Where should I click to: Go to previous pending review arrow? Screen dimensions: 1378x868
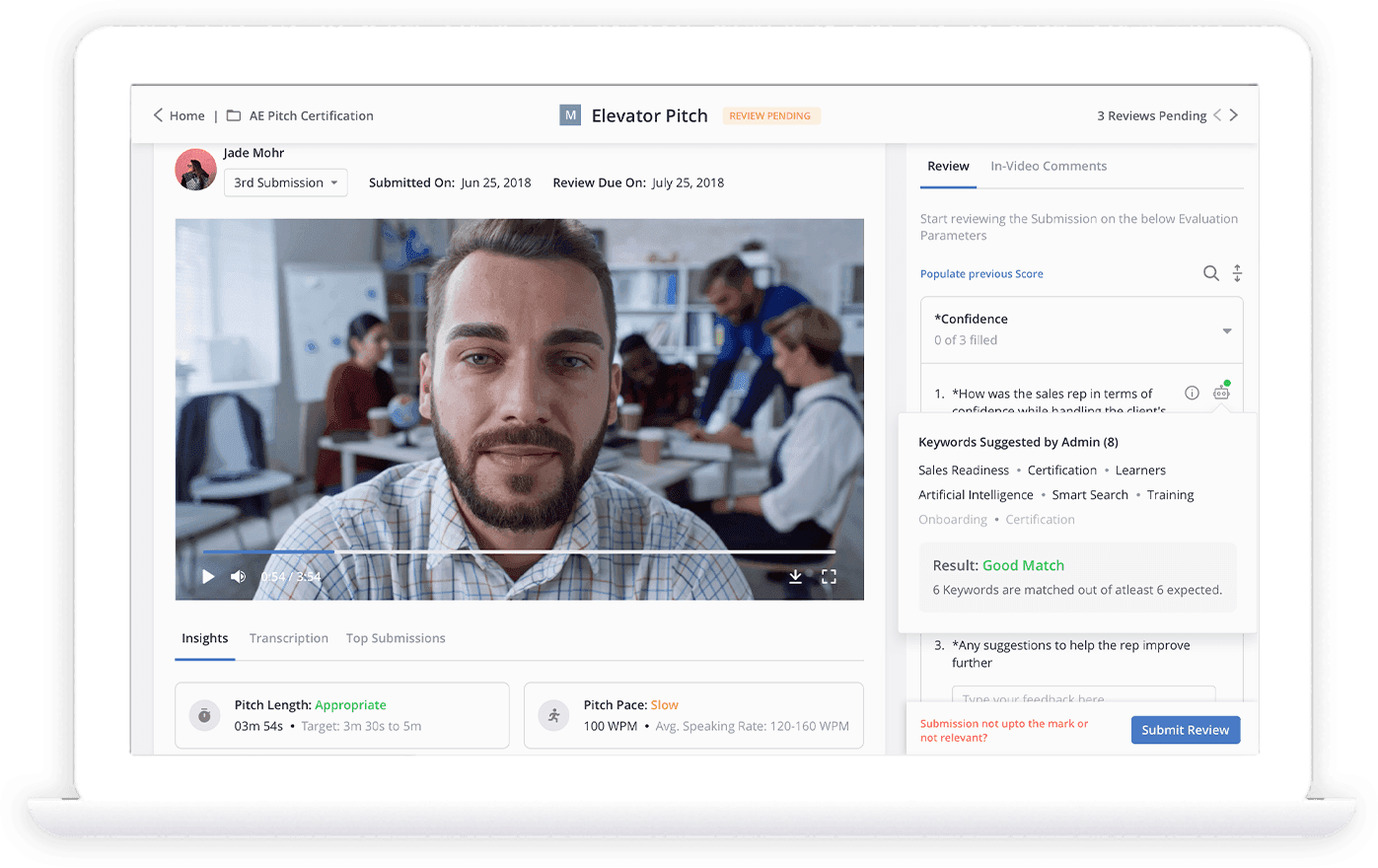1217,115
